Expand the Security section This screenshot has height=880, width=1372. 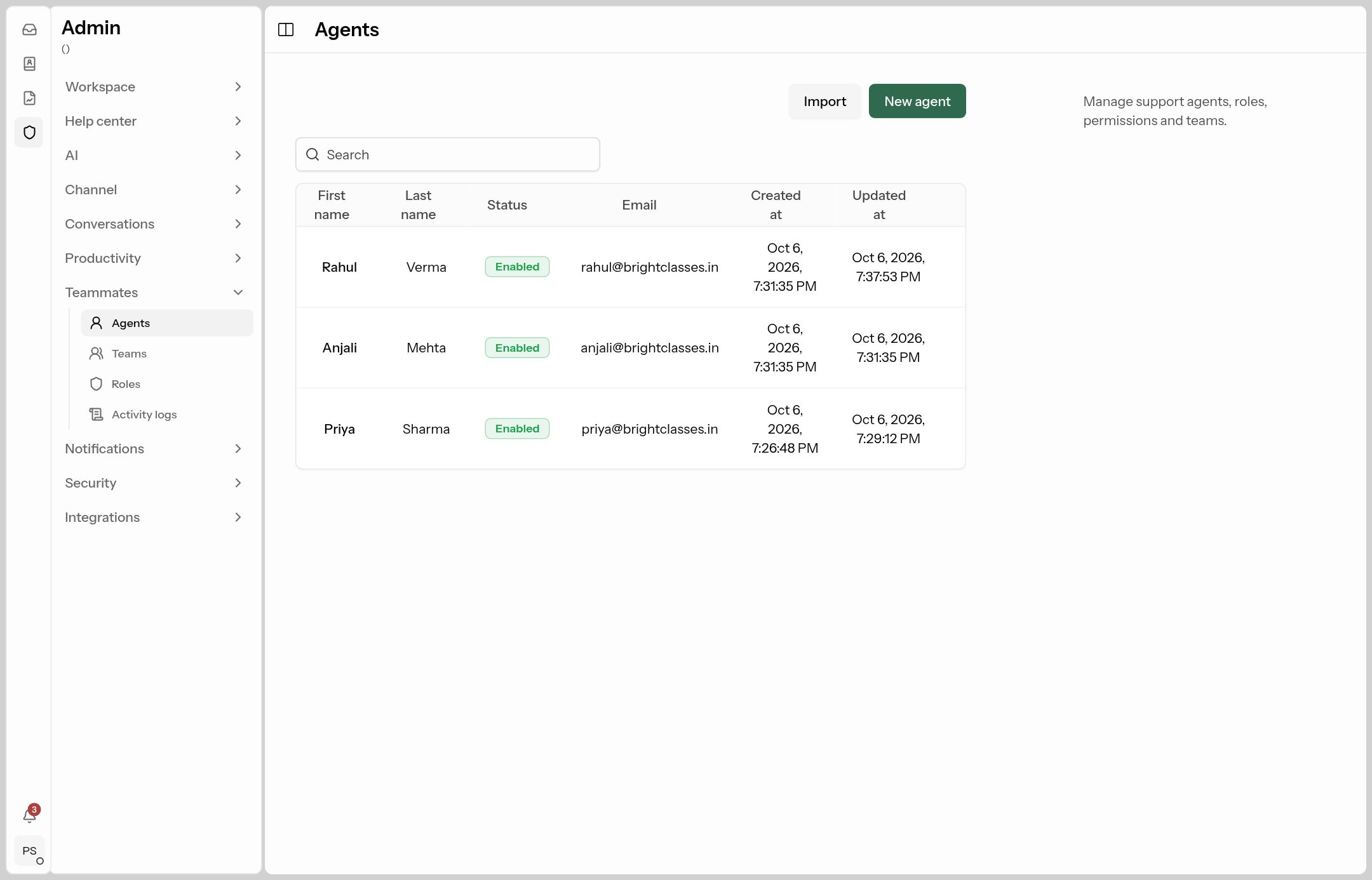coord(154,483)
